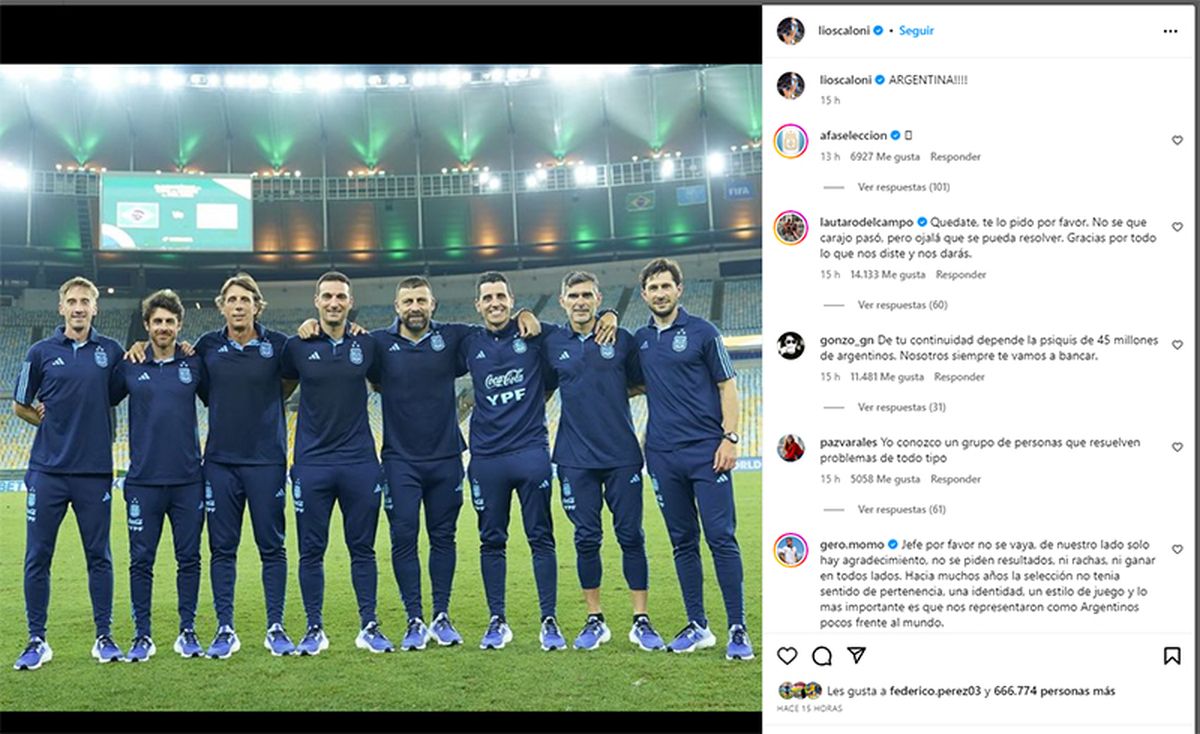Like afaseleccion's comment heart
The width and height of the screenshot is (1200, 734).
click(x=1177, y=141)
